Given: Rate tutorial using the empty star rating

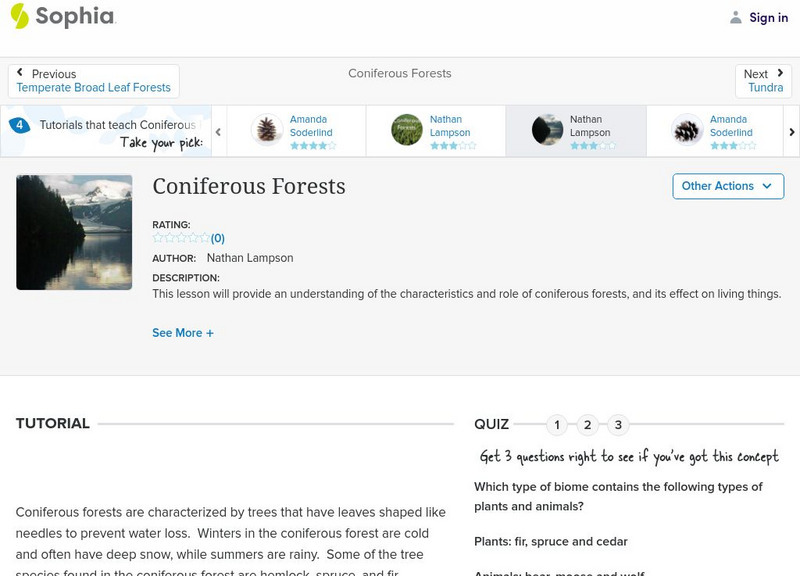Looking at the screenshot, I should coord(181,238).
